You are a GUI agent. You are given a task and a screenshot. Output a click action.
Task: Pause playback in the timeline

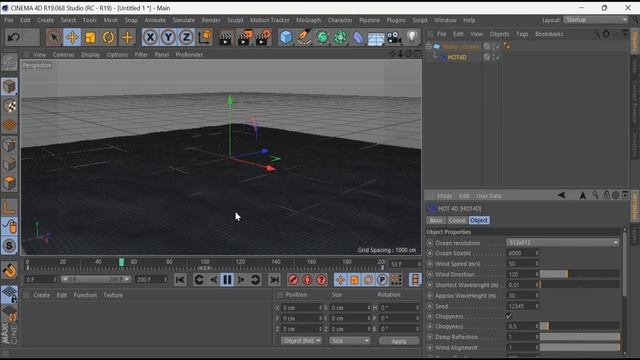[x=227, y=280]
